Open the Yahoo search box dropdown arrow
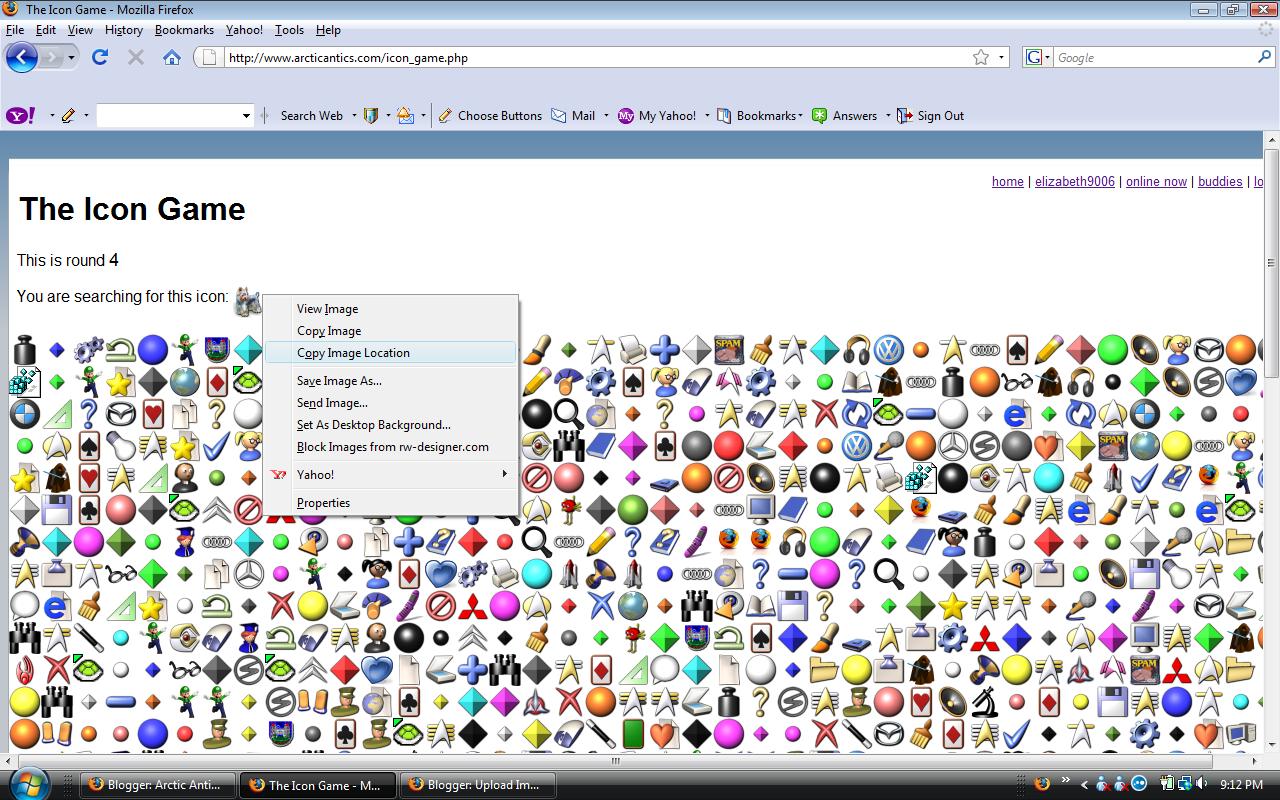The height and width of the screenshot is (800, 1280). pos(246,116)
